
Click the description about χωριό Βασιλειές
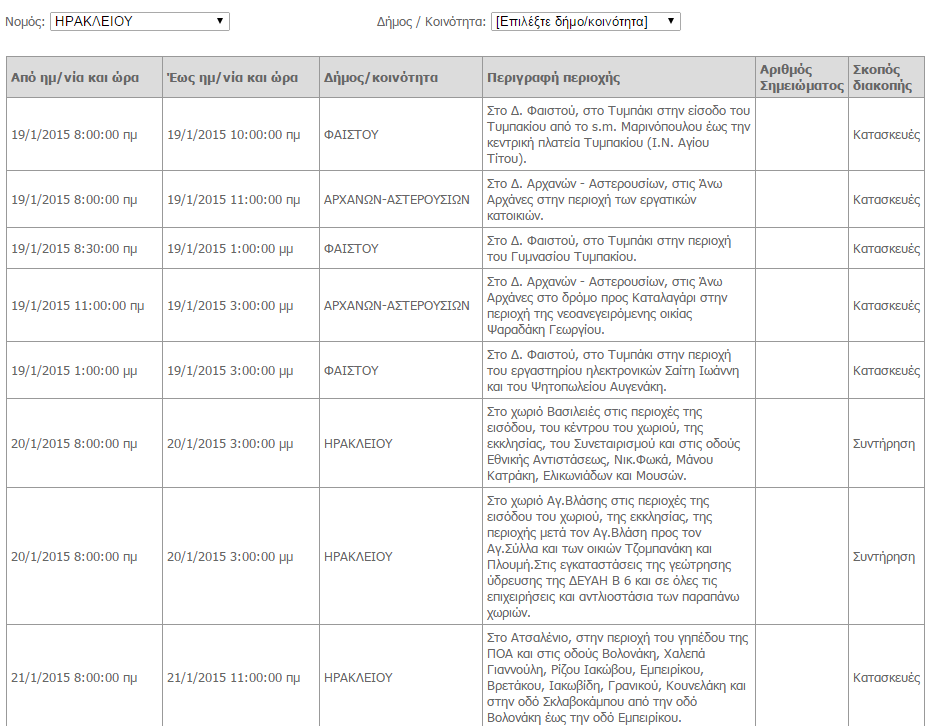click(x=611, y=444)
